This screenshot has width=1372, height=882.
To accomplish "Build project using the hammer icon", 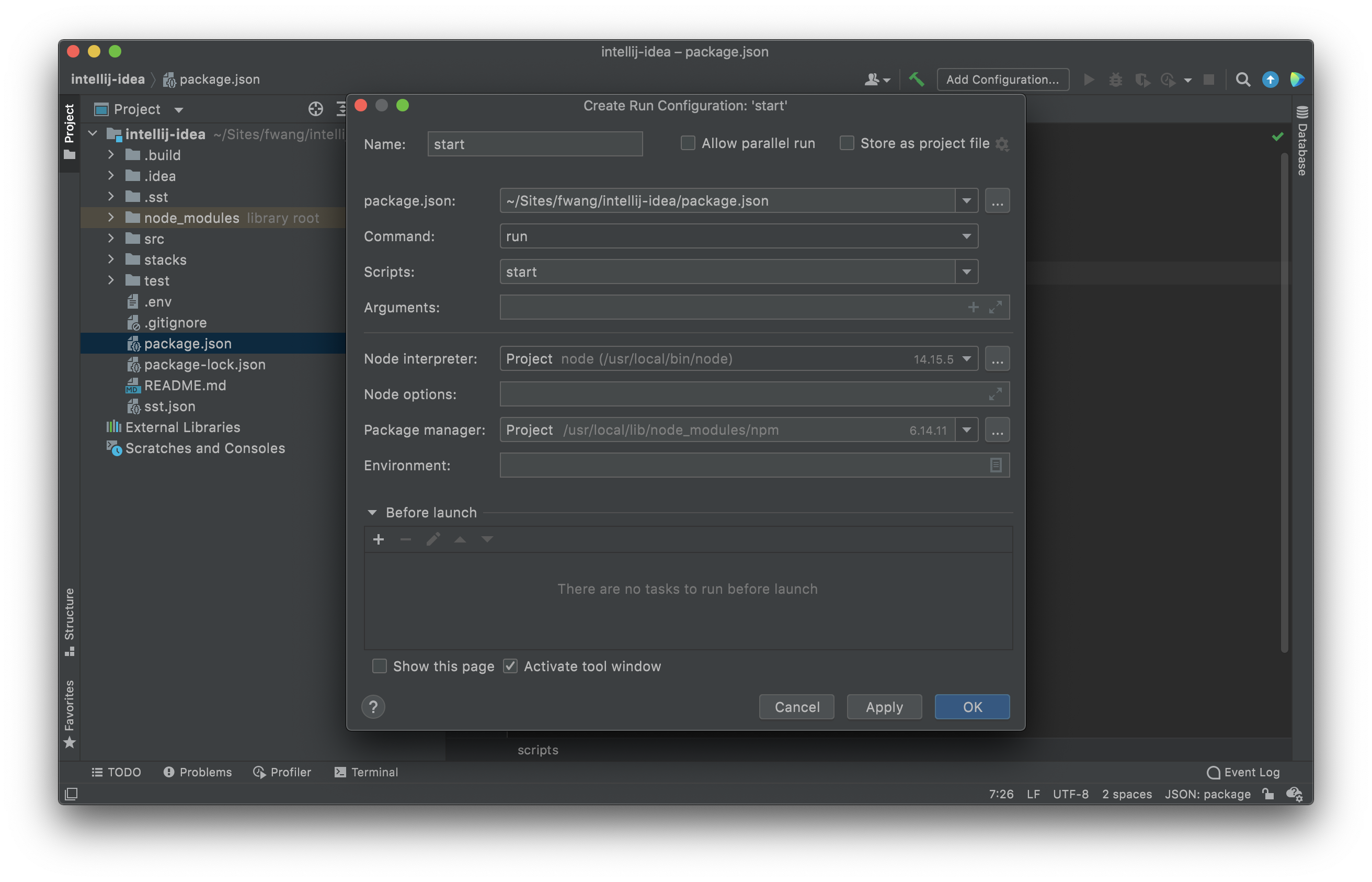I will [x=917, y=80].
